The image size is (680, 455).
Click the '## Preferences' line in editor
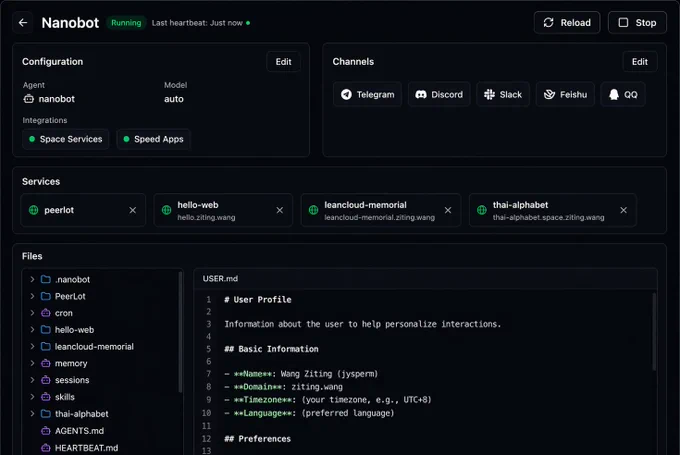click(258, 439)
